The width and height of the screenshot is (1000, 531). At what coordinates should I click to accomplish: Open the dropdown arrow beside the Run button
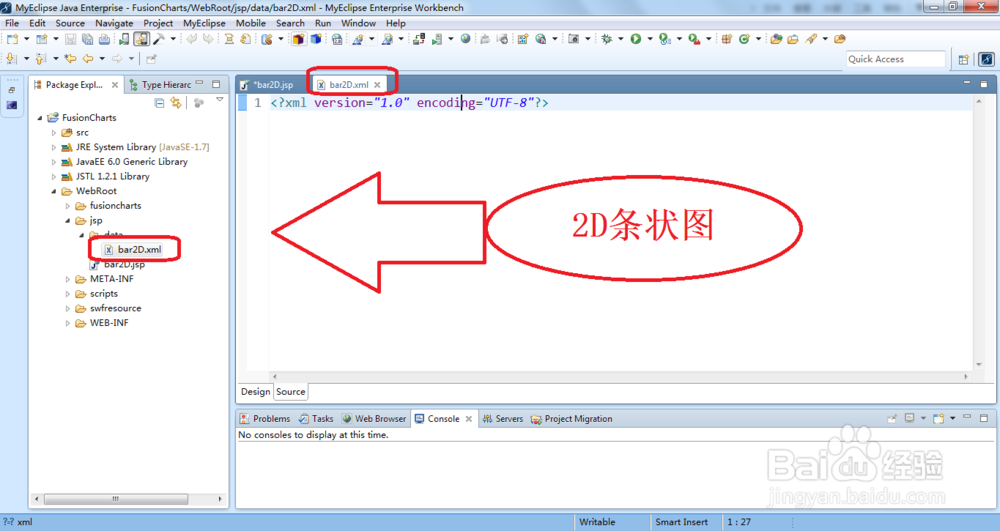click(x=650, y=39)
